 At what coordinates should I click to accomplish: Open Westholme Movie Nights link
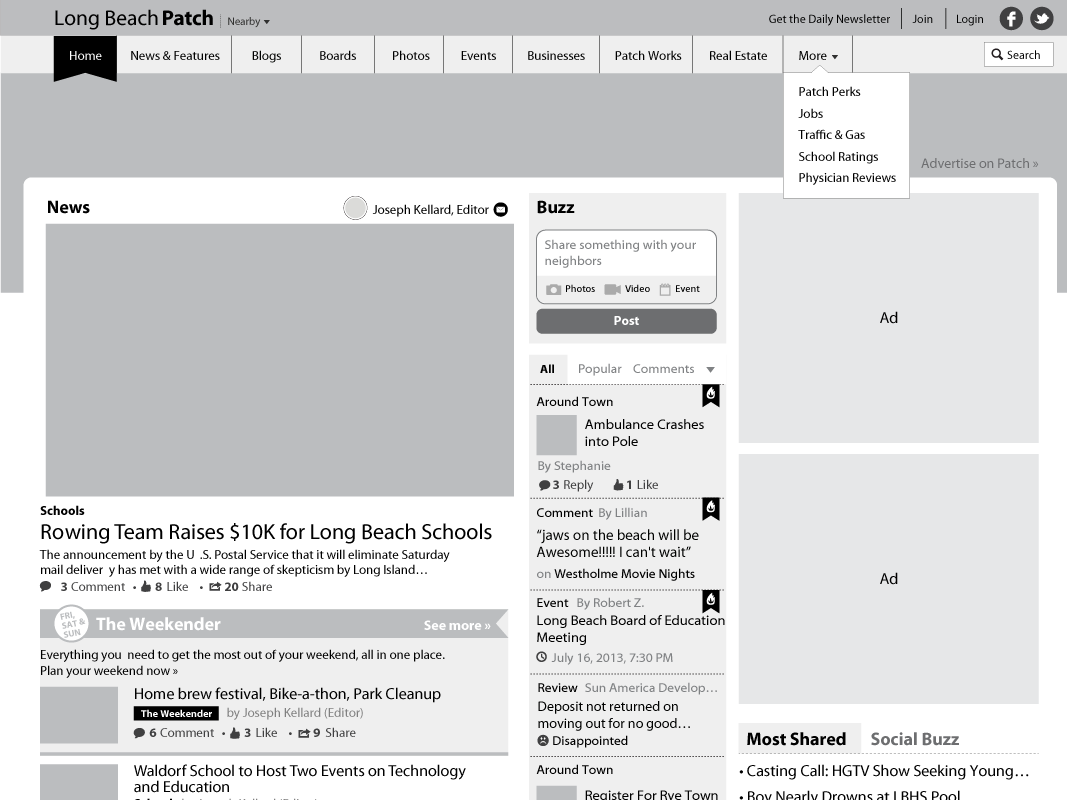[x=624, y=573]
